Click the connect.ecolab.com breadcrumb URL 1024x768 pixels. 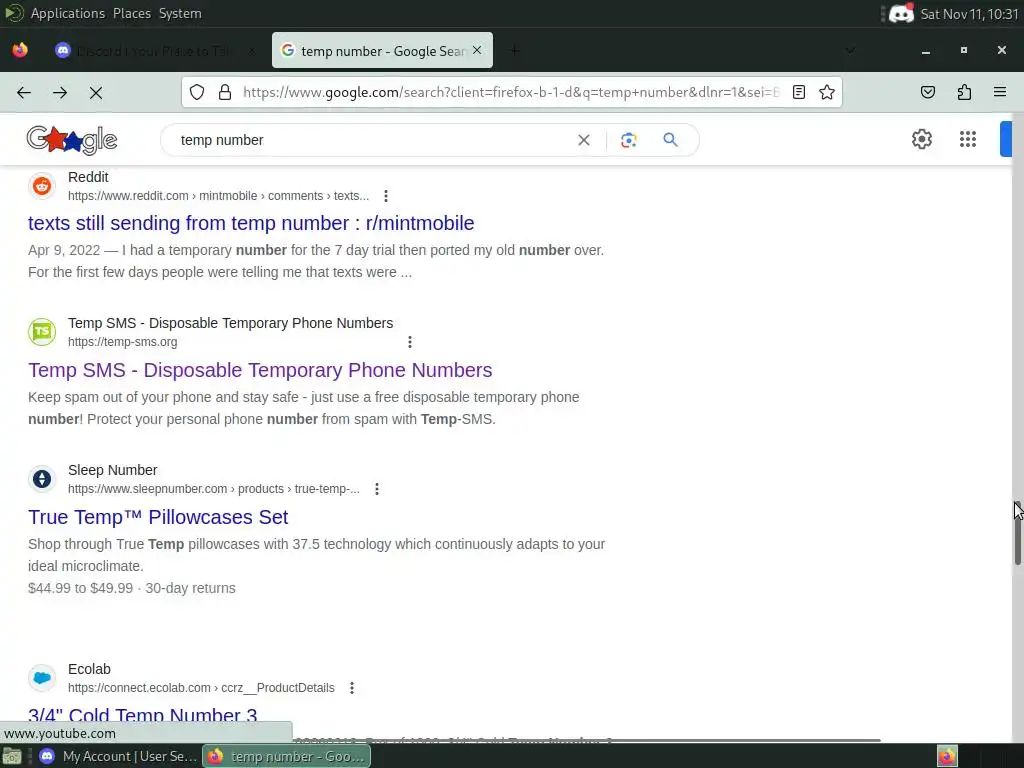tap(201, 688)
